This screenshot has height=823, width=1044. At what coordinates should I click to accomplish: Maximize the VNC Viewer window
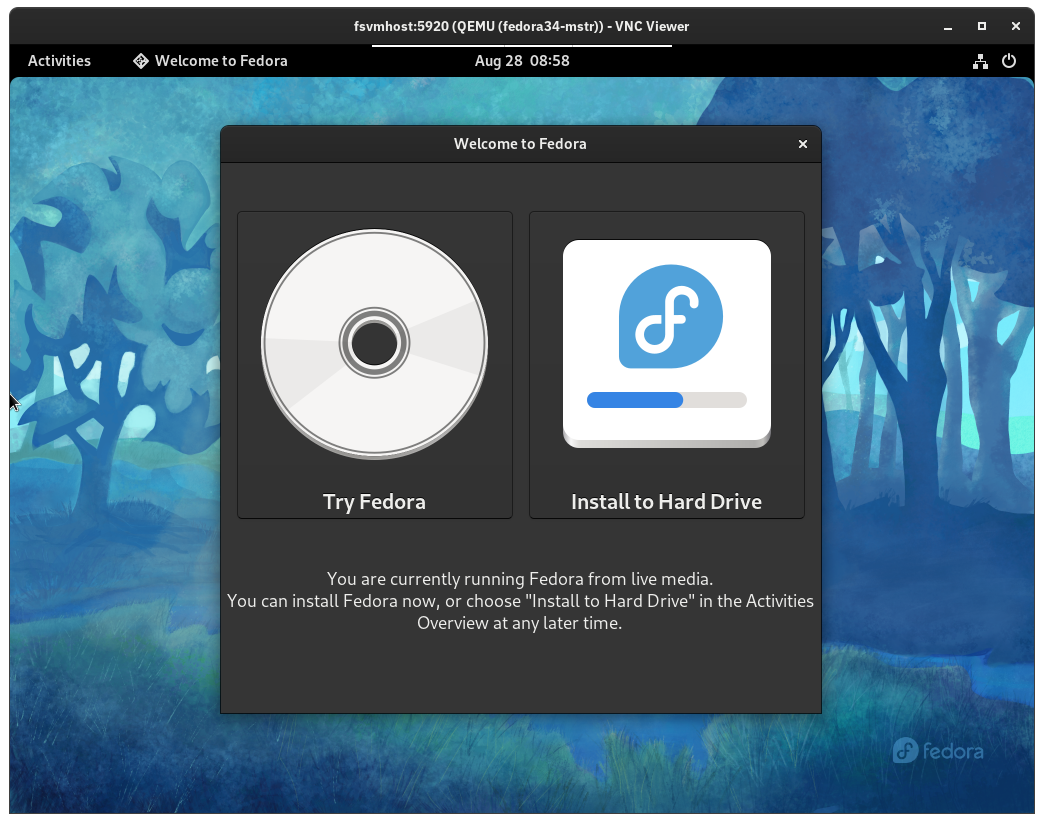pyautogui.click(x=981, y=26)
